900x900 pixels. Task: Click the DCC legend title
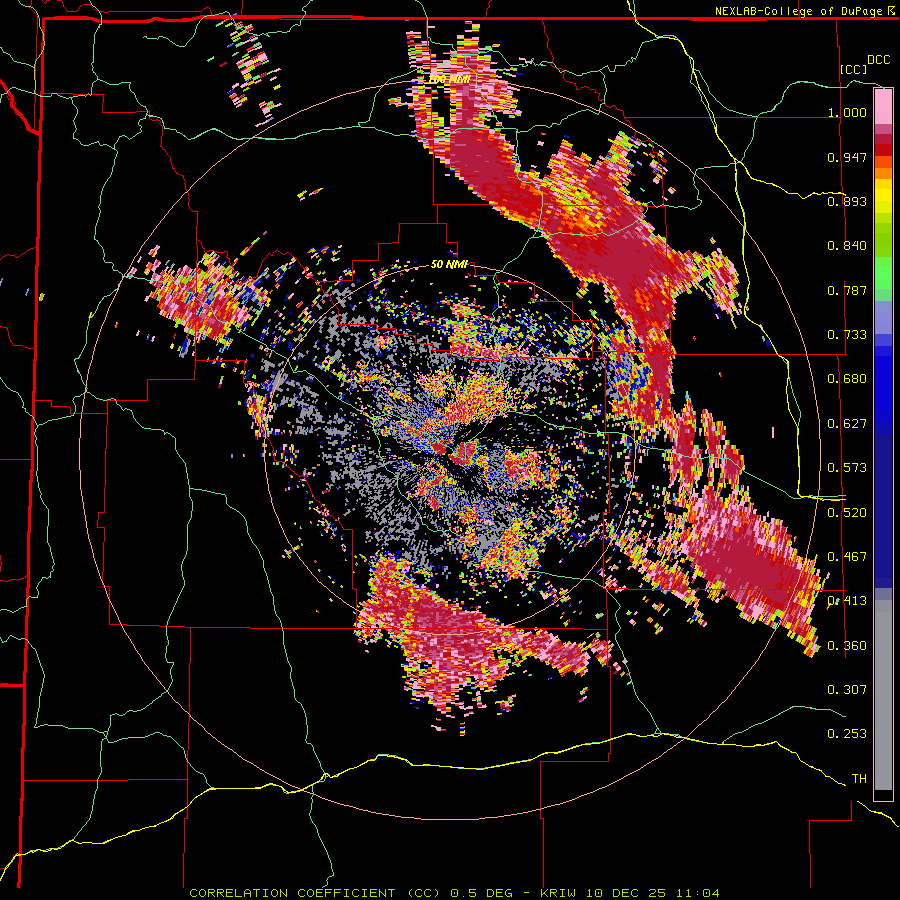tap(878, 60)
